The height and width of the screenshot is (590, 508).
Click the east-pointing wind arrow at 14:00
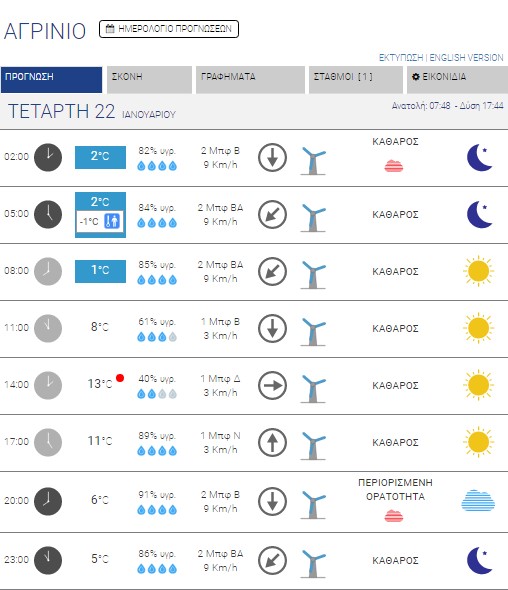[272, 385]
